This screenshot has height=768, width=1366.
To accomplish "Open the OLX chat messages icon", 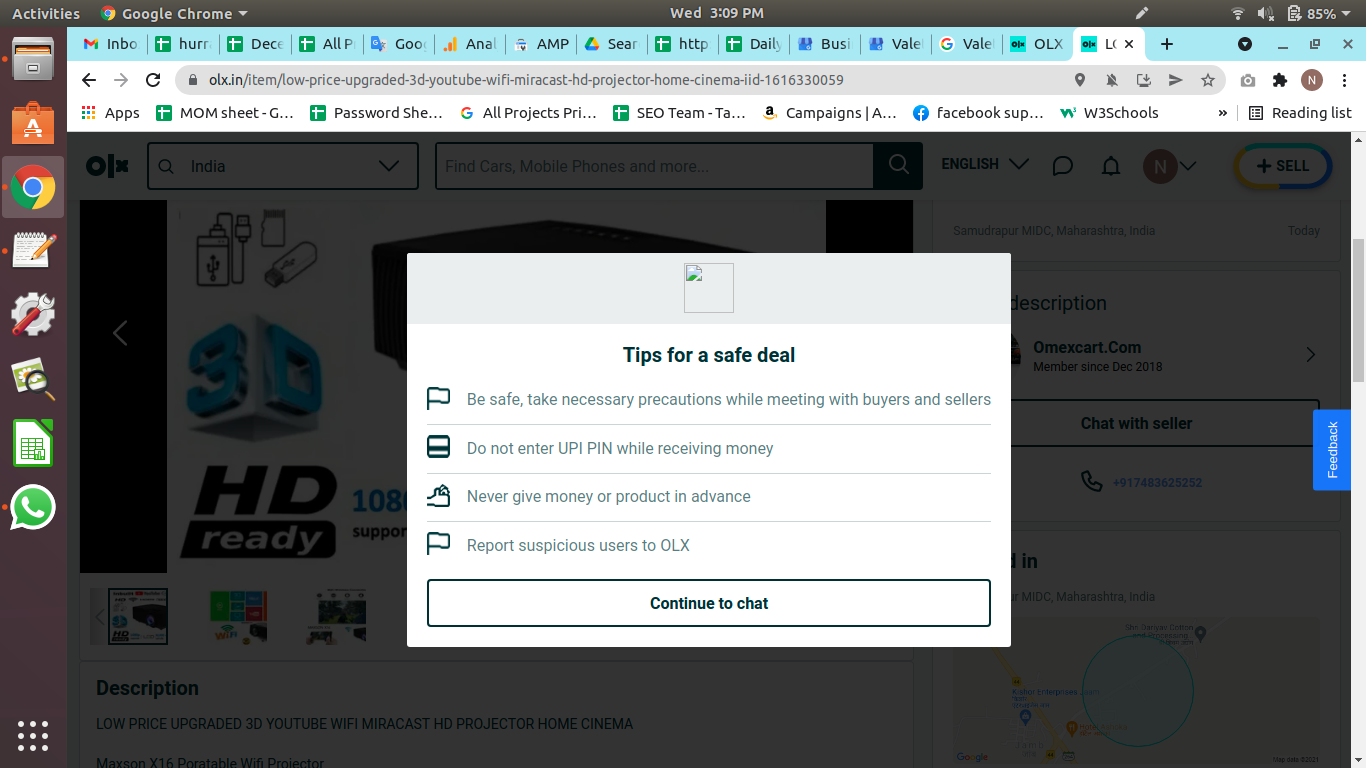I will 1062,166.
